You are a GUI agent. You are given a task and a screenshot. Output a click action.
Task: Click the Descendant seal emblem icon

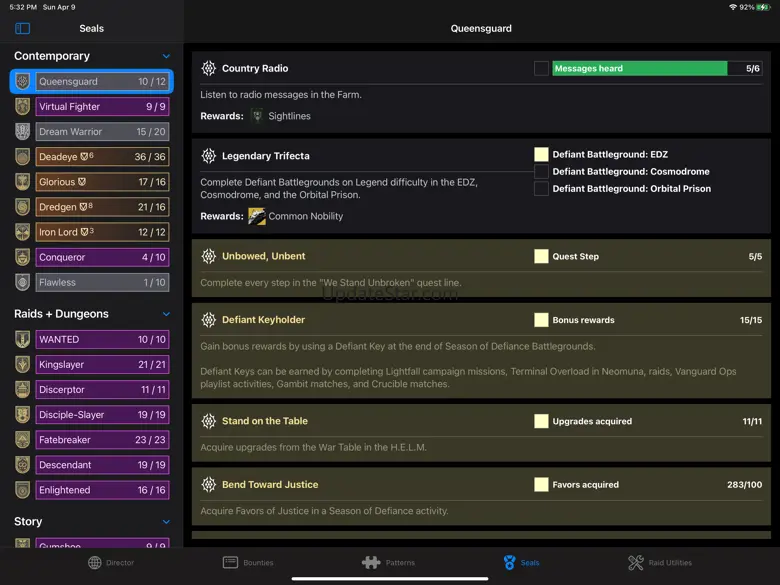point(22,465)
